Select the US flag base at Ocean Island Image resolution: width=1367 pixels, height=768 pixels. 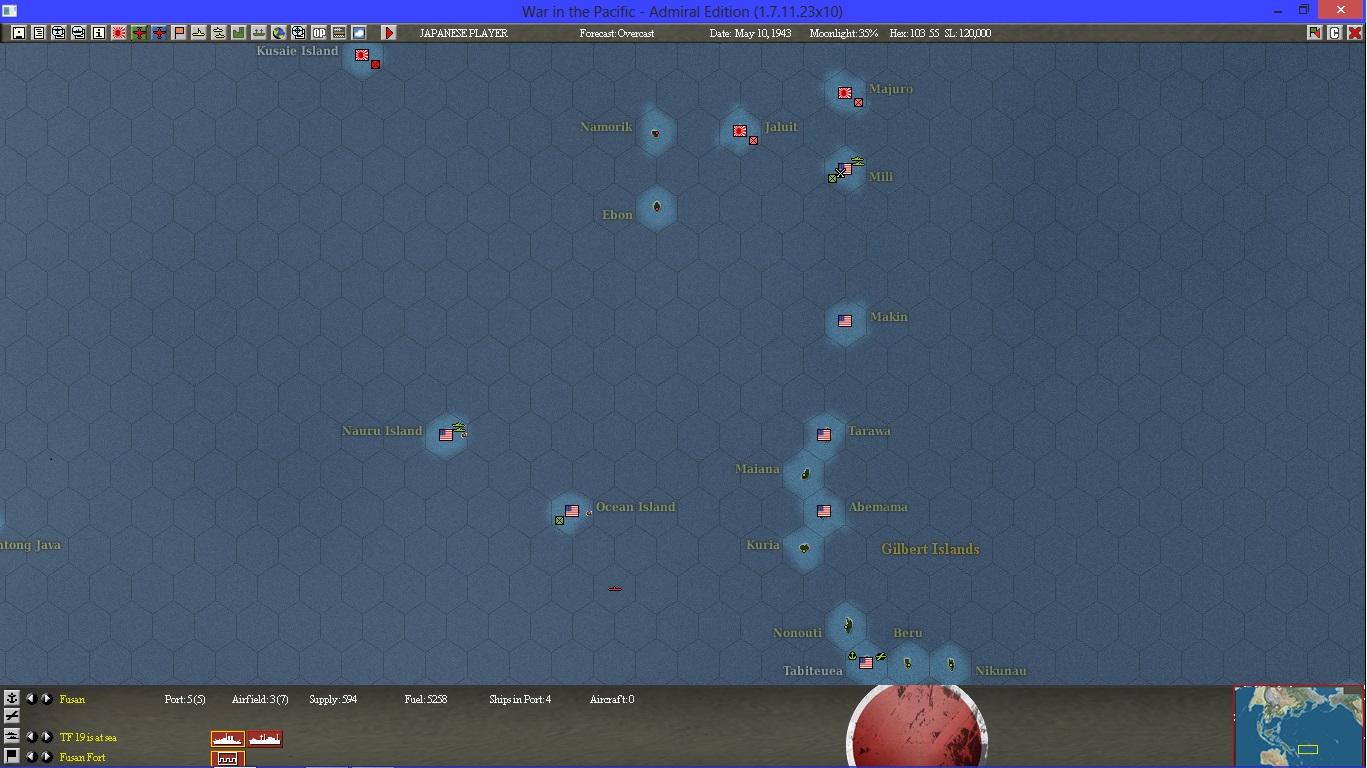point(572,511)
